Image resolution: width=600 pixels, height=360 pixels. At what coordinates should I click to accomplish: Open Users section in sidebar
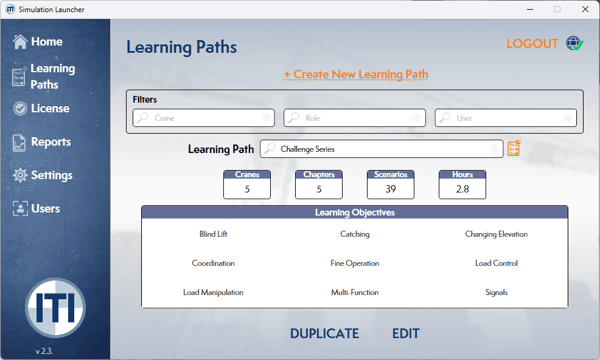46,209
